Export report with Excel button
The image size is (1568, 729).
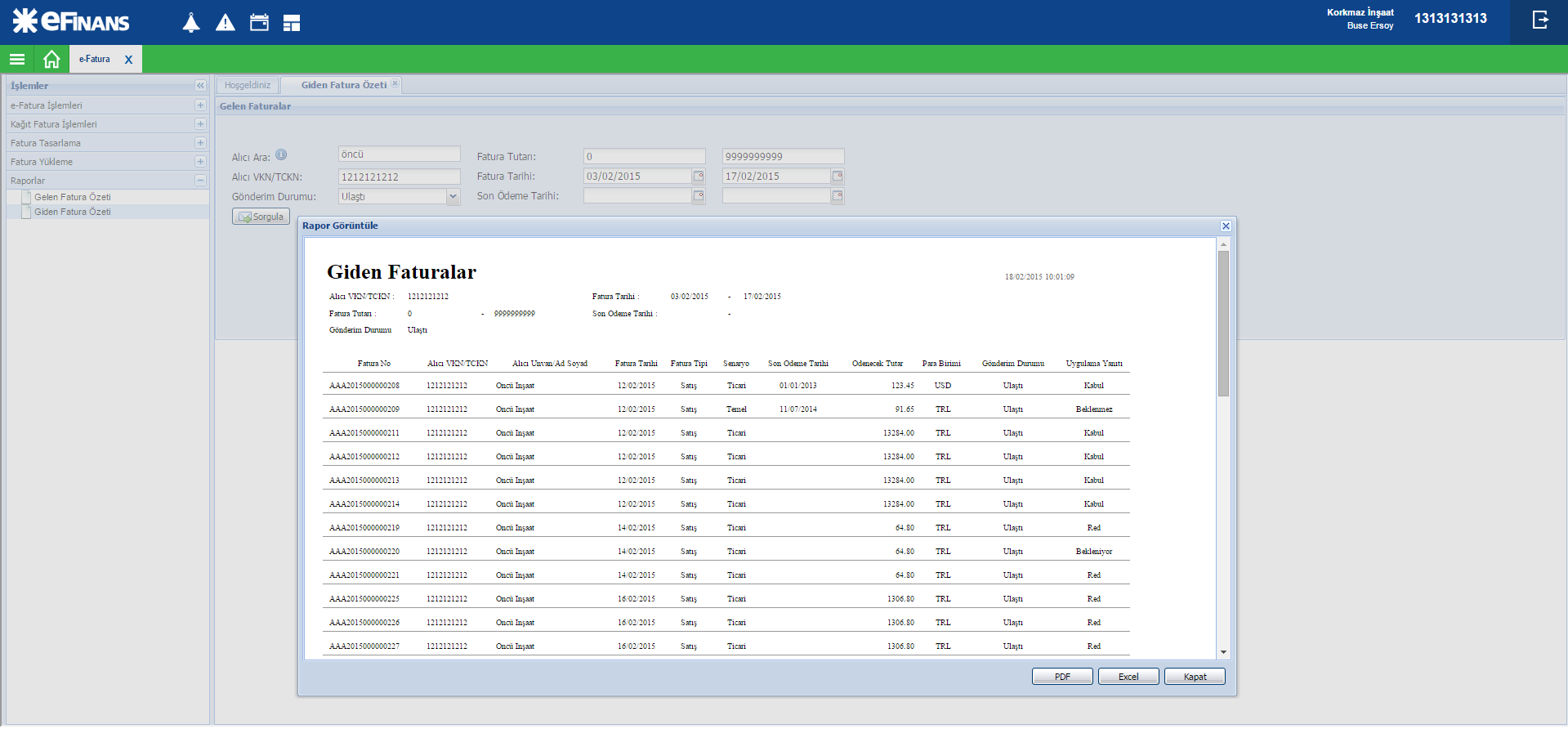pos(1128,677)
